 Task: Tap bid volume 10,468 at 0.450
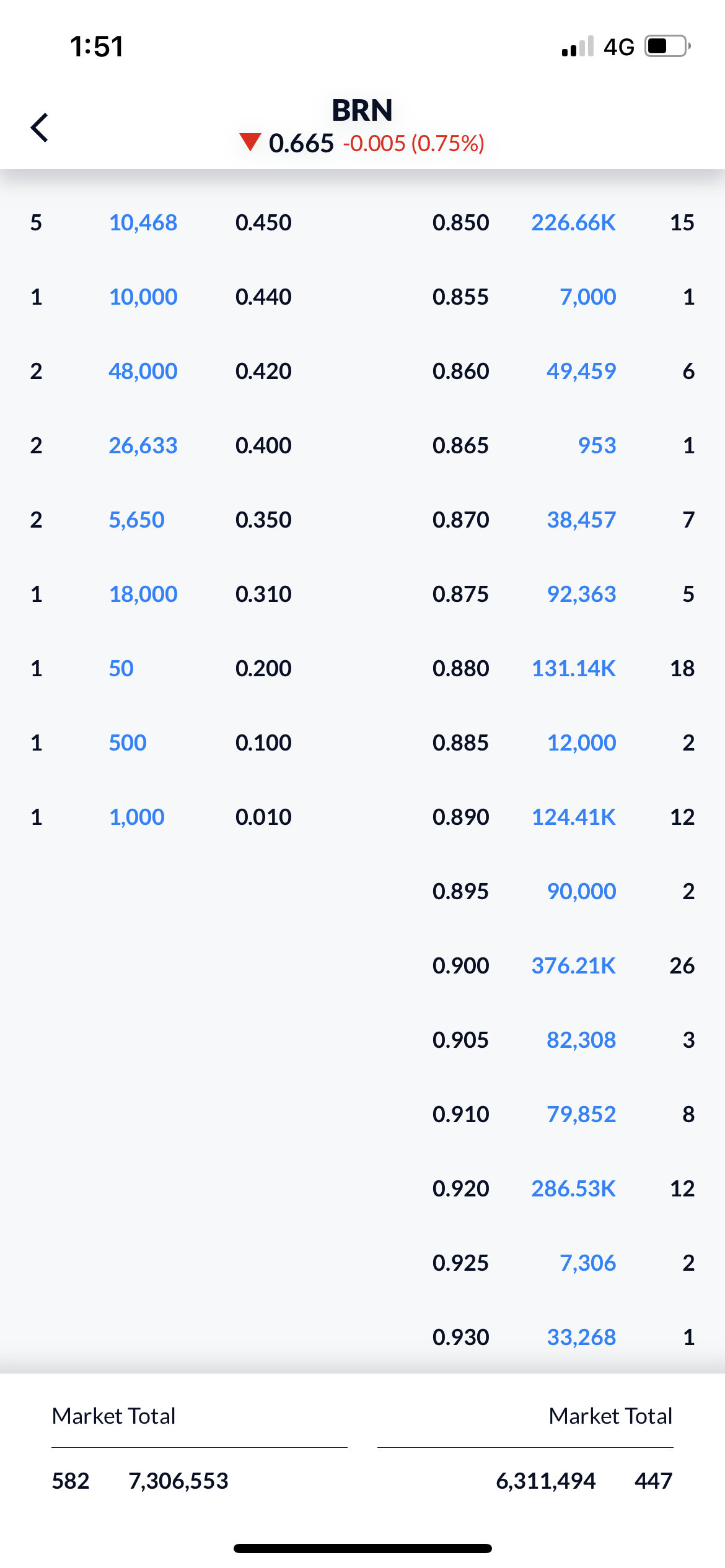(x=143, y=222)
